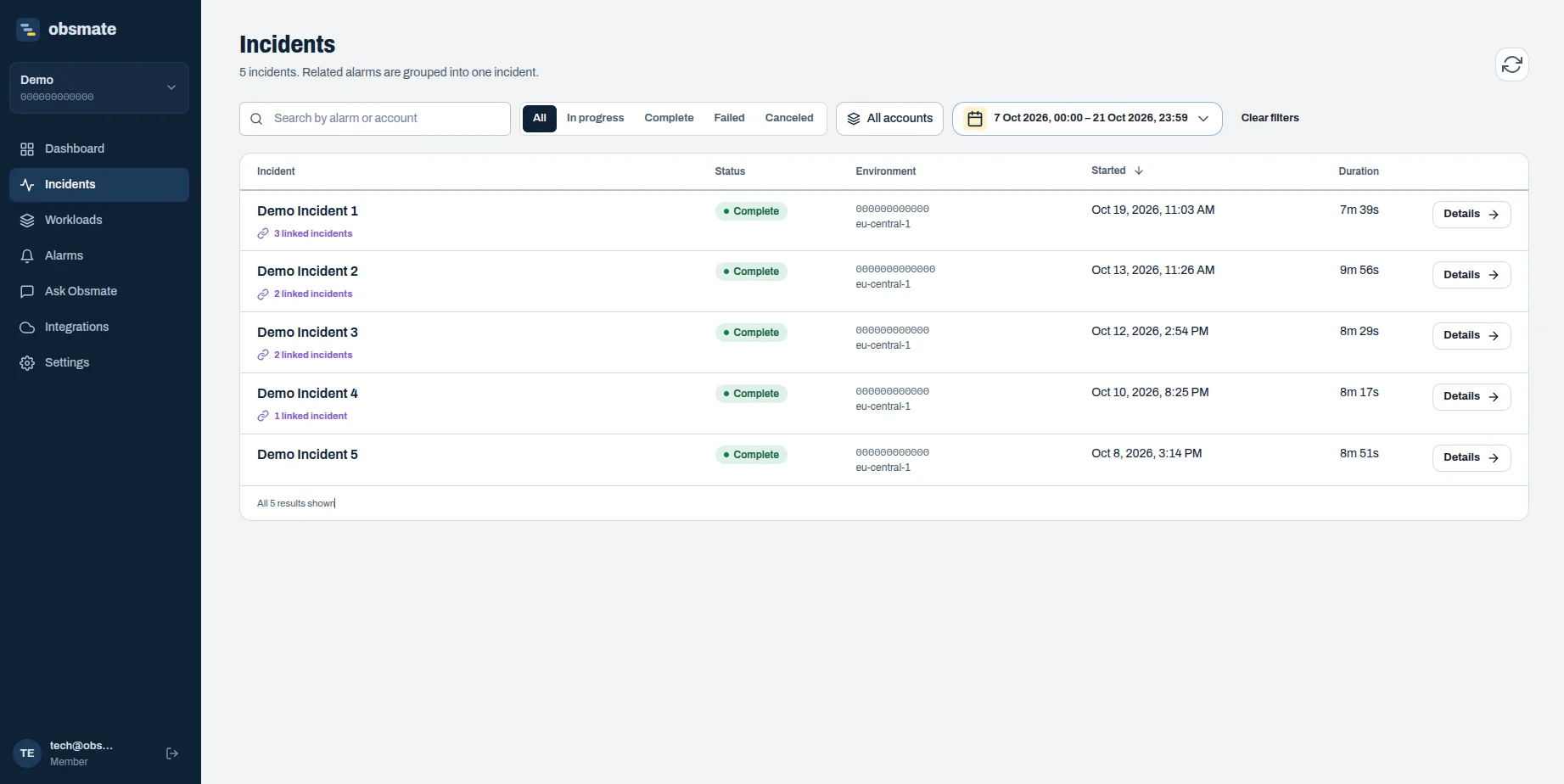
Task: Open linked incidents under Demo Incident 2
Action: [x=305, y=294]
